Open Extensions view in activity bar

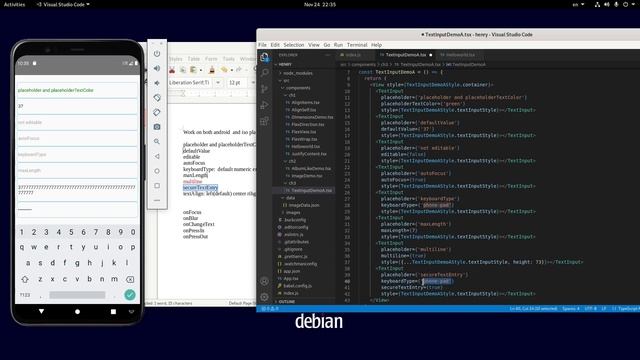coord(264,121)
